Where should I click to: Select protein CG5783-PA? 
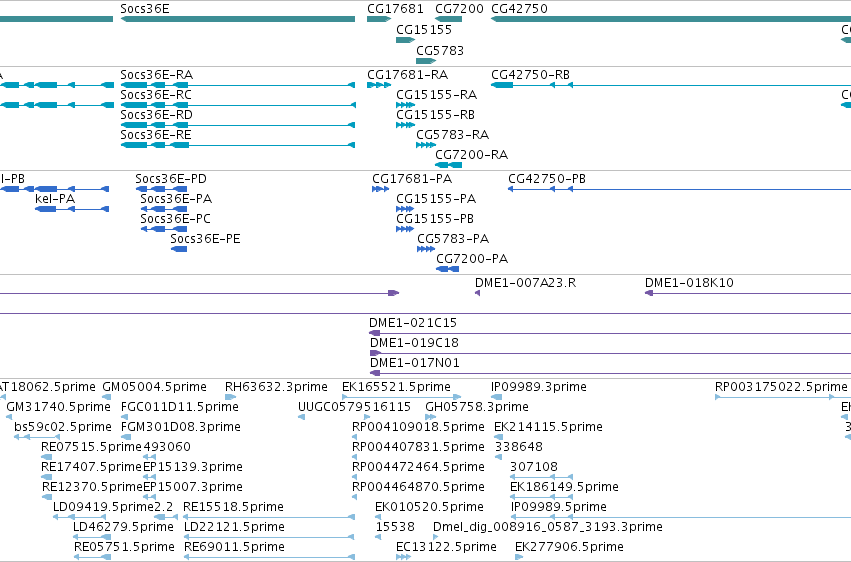tap(453, 239)
